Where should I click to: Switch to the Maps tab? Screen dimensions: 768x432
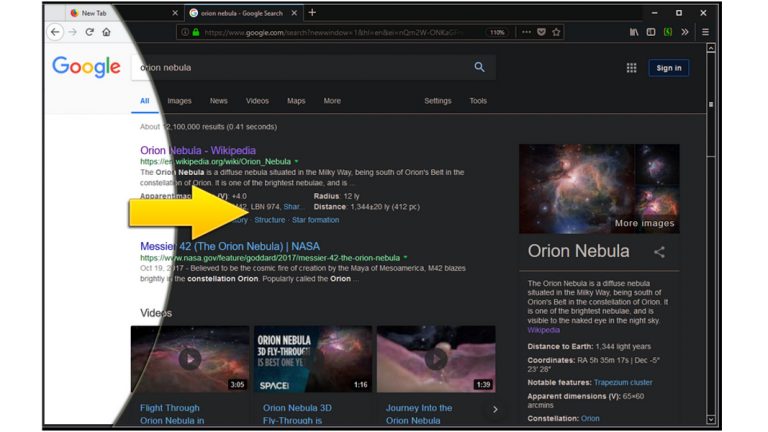[x=296, y=101]
